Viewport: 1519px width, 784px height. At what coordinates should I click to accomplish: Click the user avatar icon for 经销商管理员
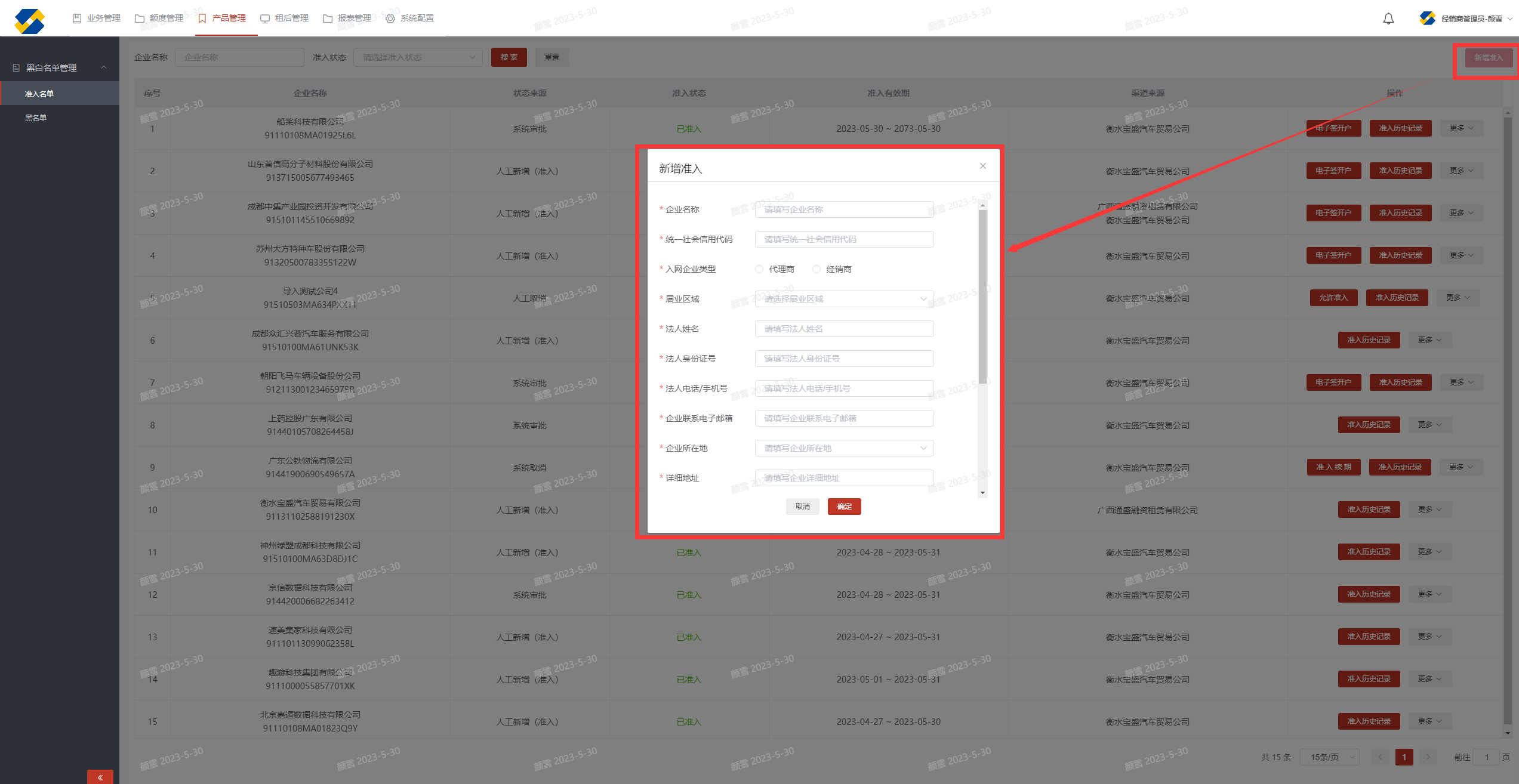1427,18
